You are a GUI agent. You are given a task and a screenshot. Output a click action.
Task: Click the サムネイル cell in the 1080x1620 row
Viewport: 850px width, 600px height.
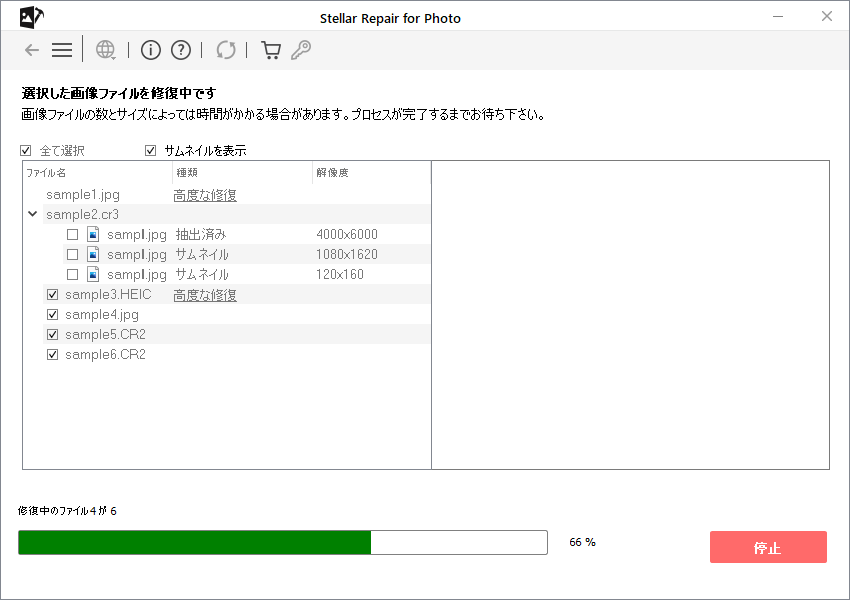[202, 254]
